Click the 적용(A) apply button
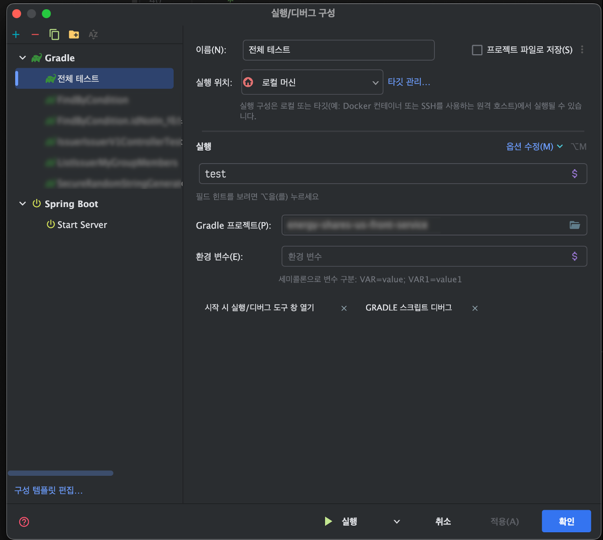This screenshot has height=540, width=603. click(505, 522)
